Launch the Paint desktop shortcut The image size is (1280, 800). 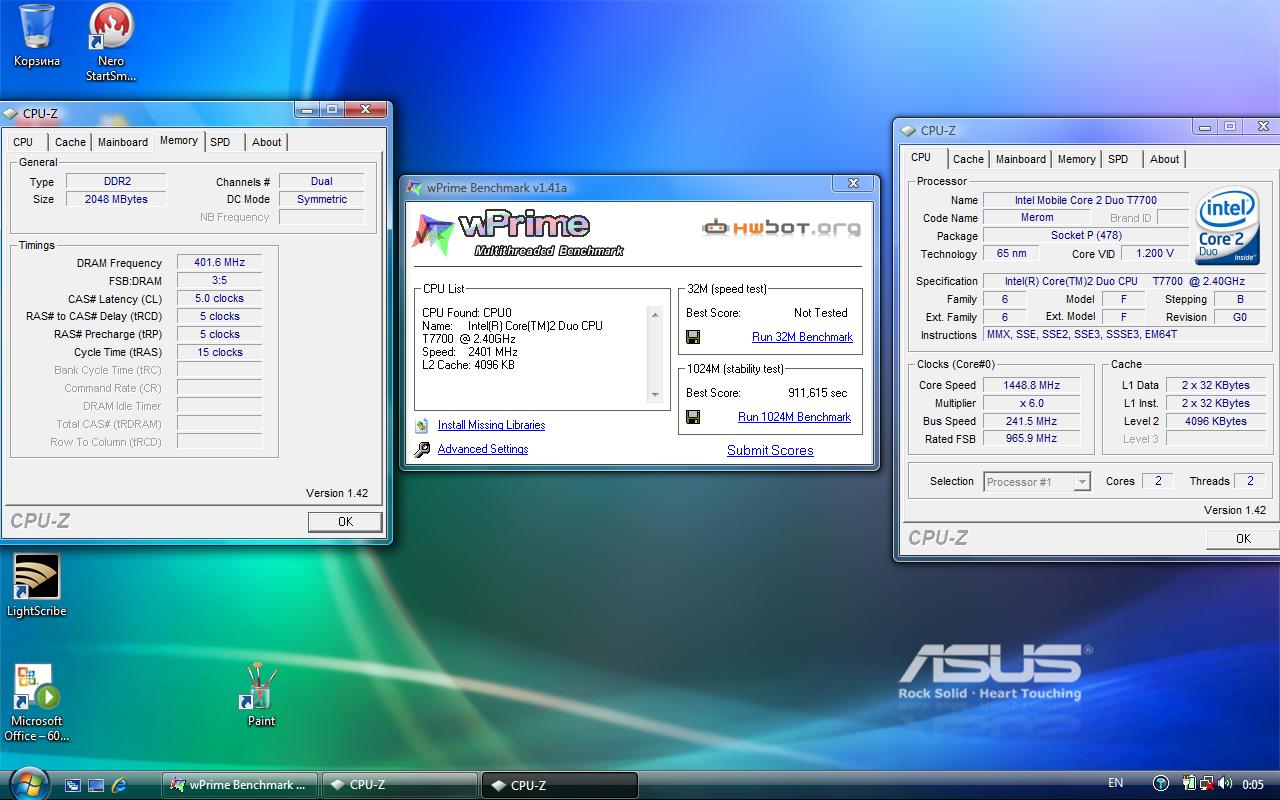261,694
